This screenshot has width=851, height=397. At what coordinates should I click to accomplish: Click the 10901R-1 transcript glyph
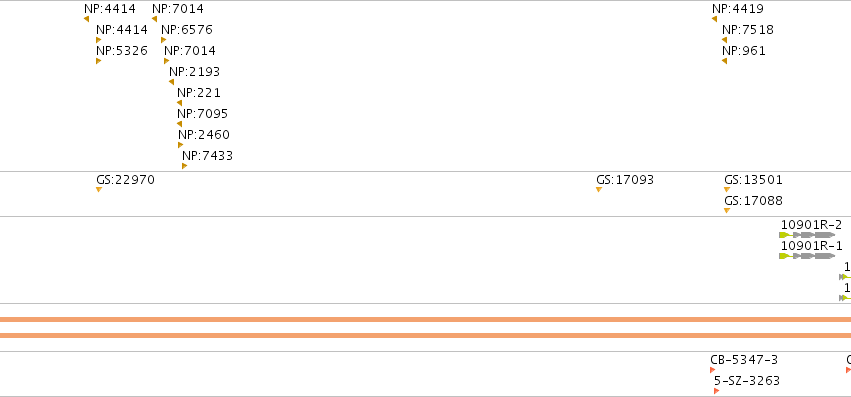[x=807, y=256]
